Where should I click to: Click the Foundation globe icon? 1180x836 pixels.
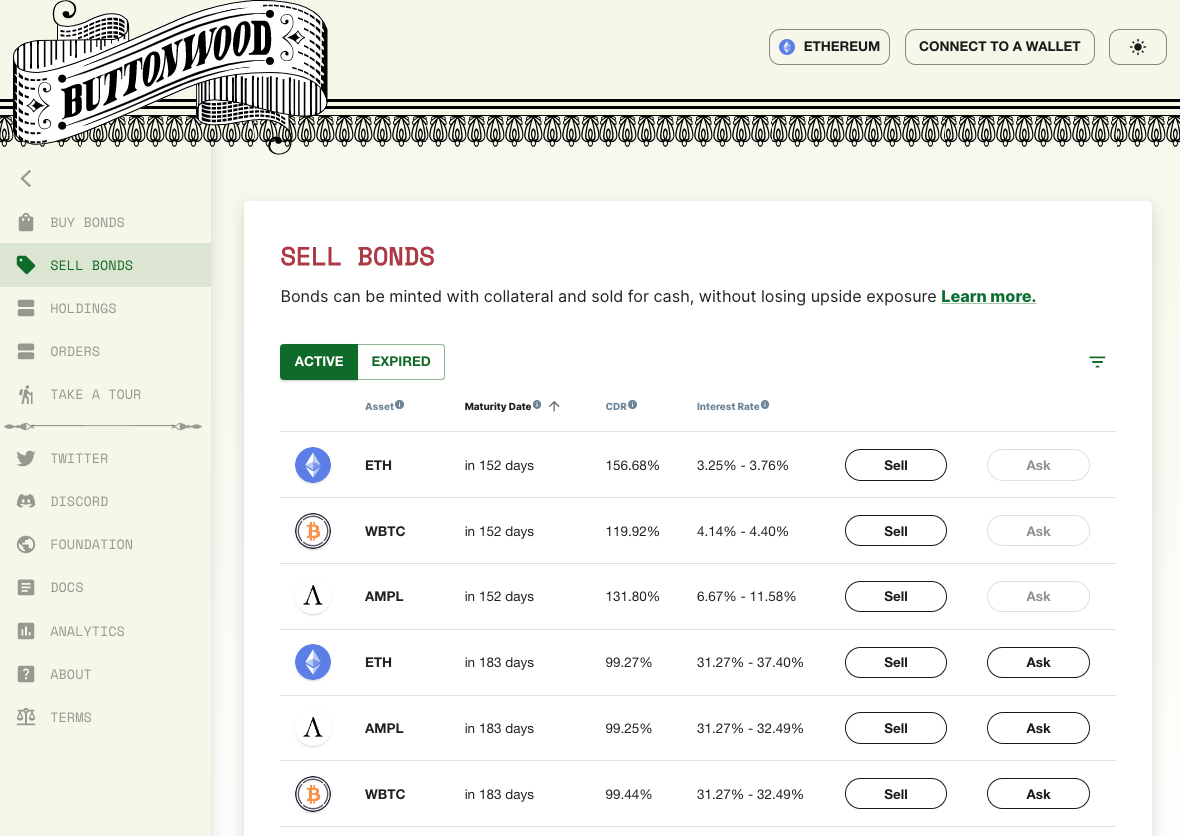pyautogui.click(x=26, y=544)
